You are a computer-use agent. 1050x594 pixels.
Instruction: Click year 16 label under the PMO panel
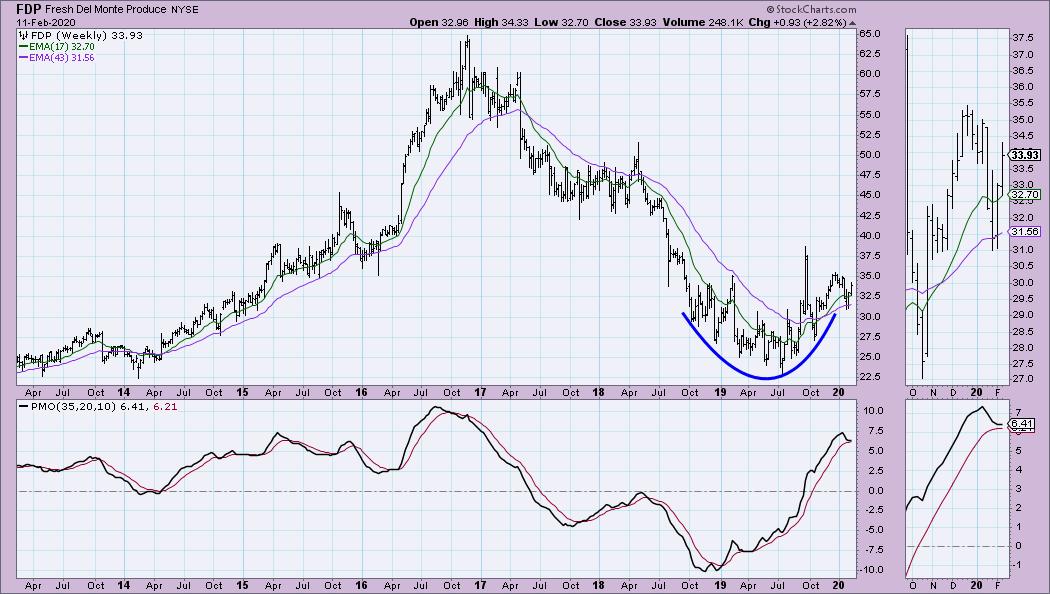pyautogui.click(x=361, y=585)
